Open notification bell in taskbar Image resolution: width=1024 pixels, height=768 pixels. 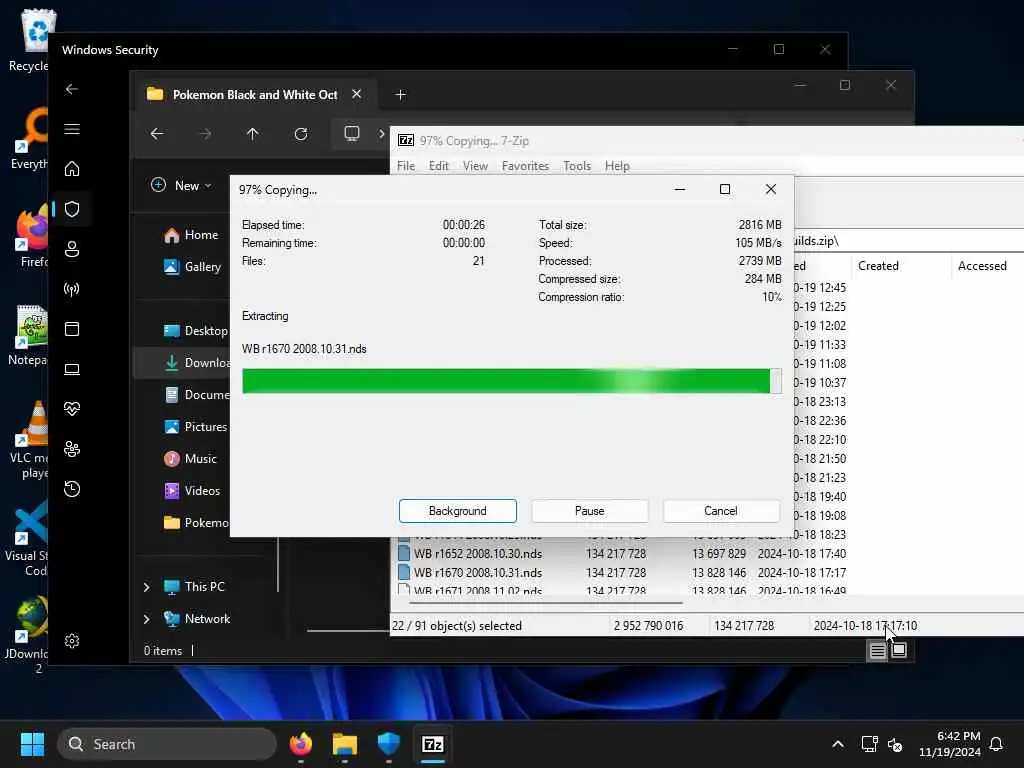[x=997, y=744]
